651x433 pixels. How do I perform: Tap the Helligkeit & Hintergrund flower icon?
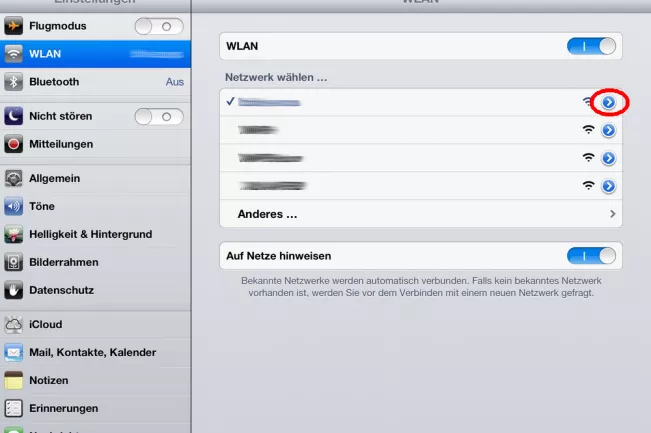[x=13, y=234]
